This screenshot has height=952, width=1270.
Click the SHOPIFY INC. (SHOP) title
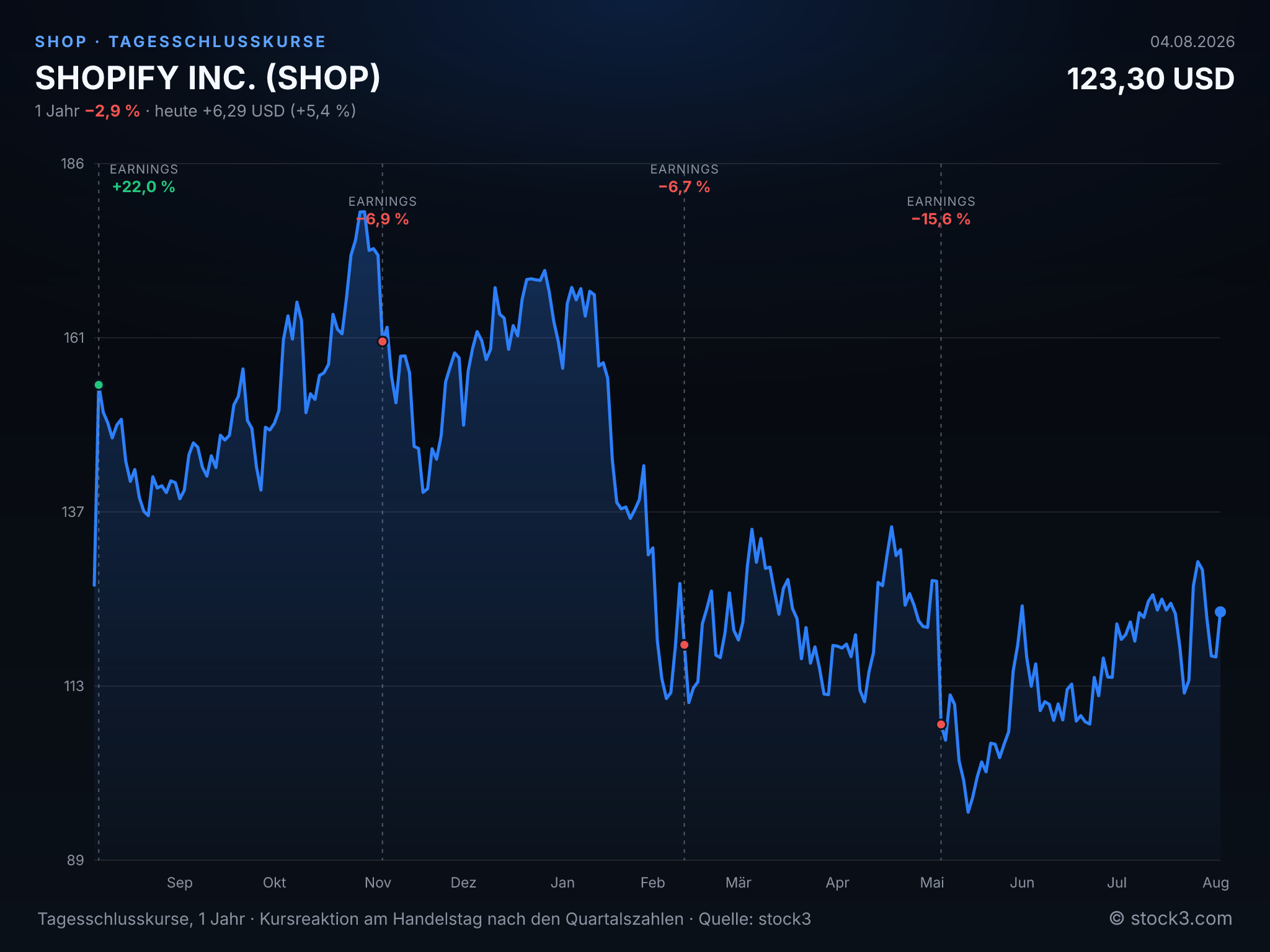pyautogui.click(x=208, y=78)
